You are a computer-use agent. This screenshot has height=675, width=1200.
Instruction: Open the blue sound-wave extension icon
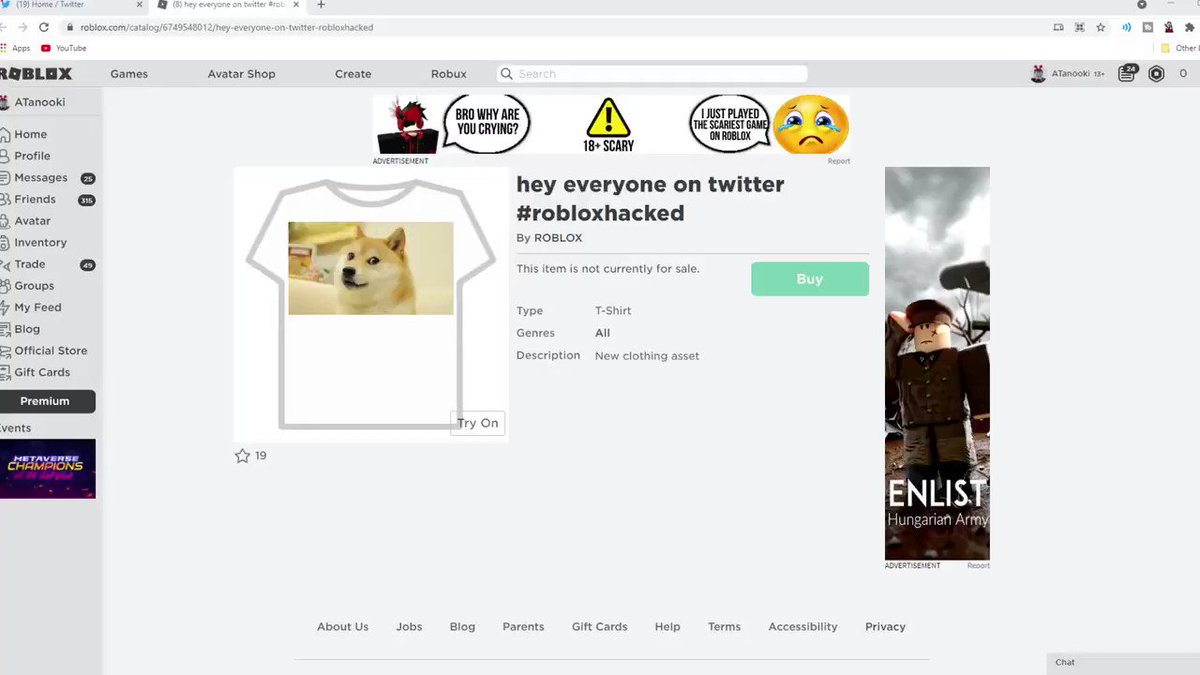(x=1127, y=27)
